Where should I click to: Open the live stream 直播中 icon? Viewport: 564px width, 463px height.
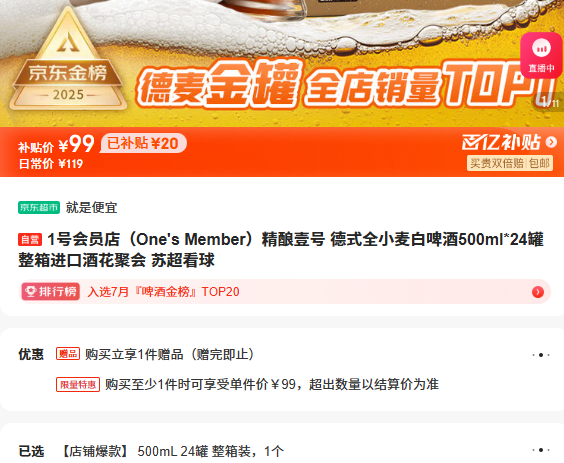pos(542,55)
